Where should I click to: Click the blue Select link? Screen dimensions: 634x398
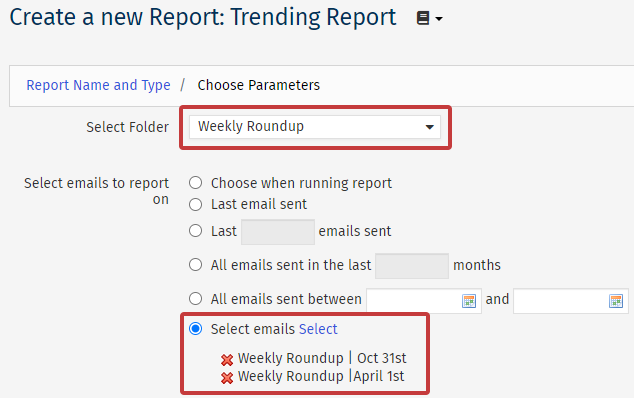[x=318, y=329]
